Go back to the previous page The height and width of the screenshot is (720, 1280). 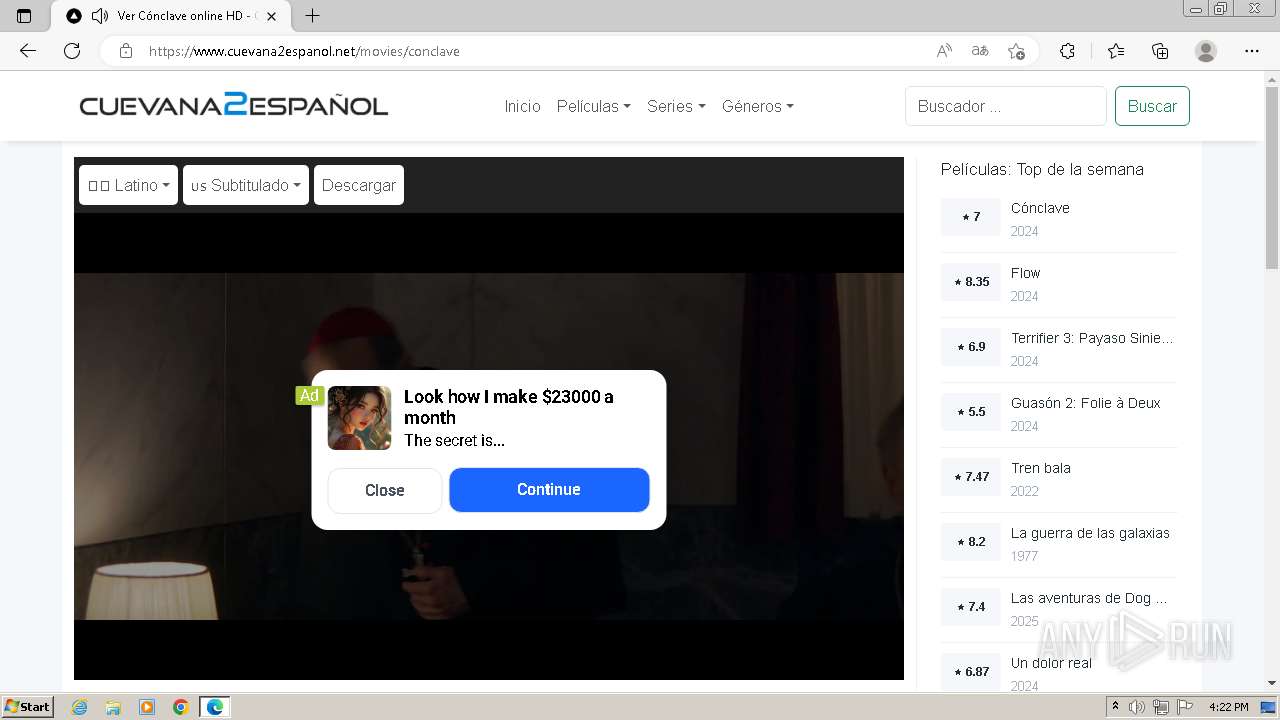28,51
